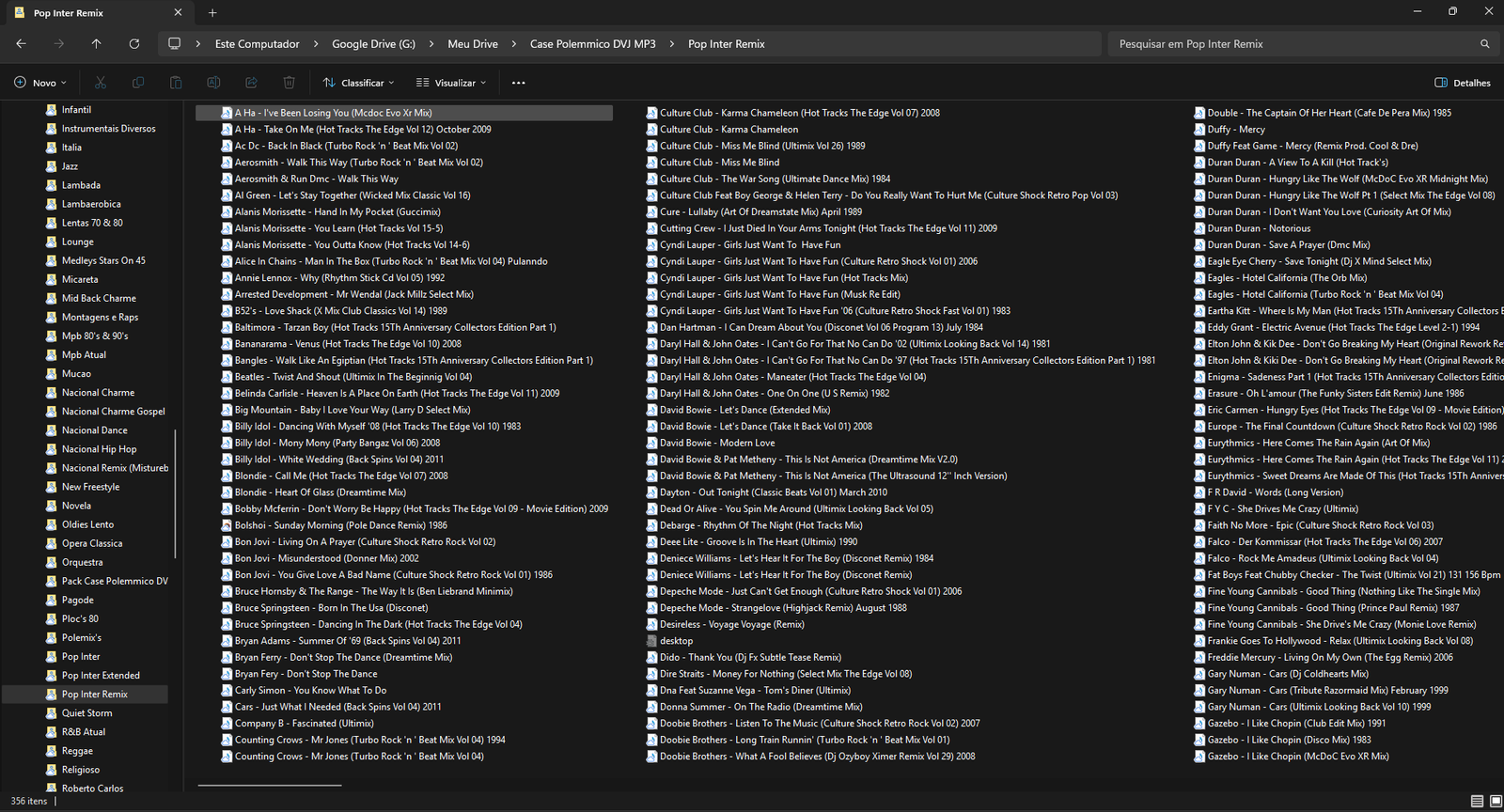Image resolution: width=1504 pixels, height=812 pixels.
Task: Select the Pop Inter Remix tab
Action: (94, 13)
